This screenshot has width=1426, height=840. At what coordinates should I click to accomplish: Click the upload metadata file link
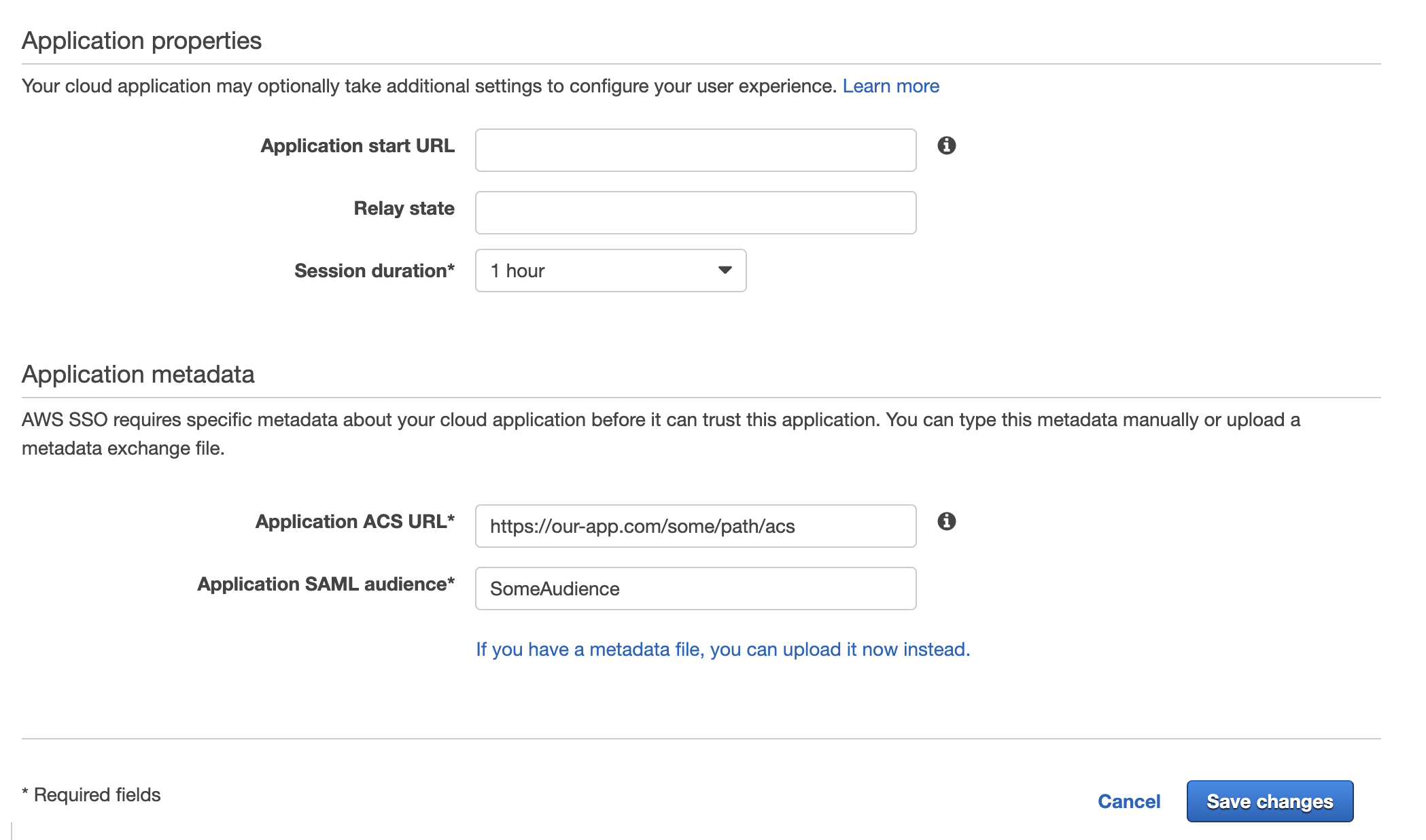pyautogui.click(x=723, y=650)
